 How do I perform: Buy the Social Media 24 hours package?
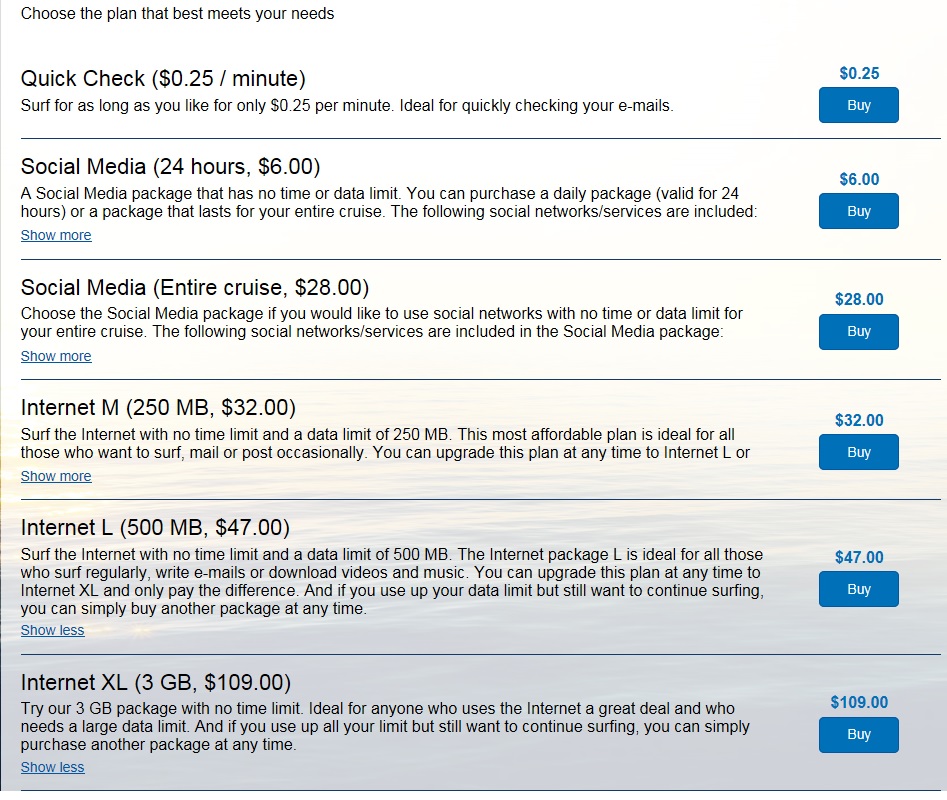tap(858, 211)
